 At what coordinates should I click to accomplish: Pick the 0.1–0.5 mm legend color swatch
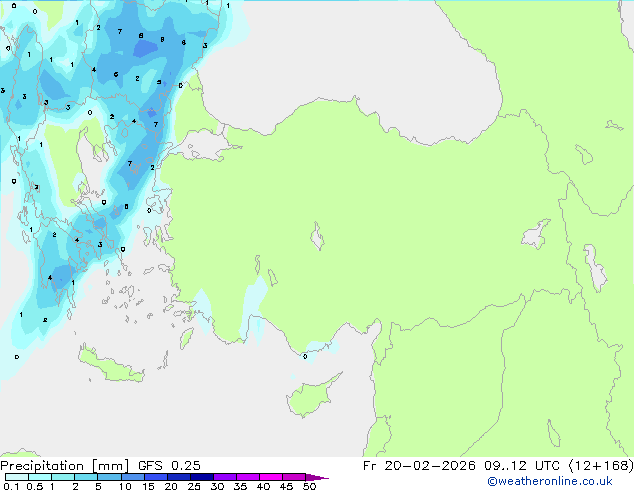click(17, 477)
